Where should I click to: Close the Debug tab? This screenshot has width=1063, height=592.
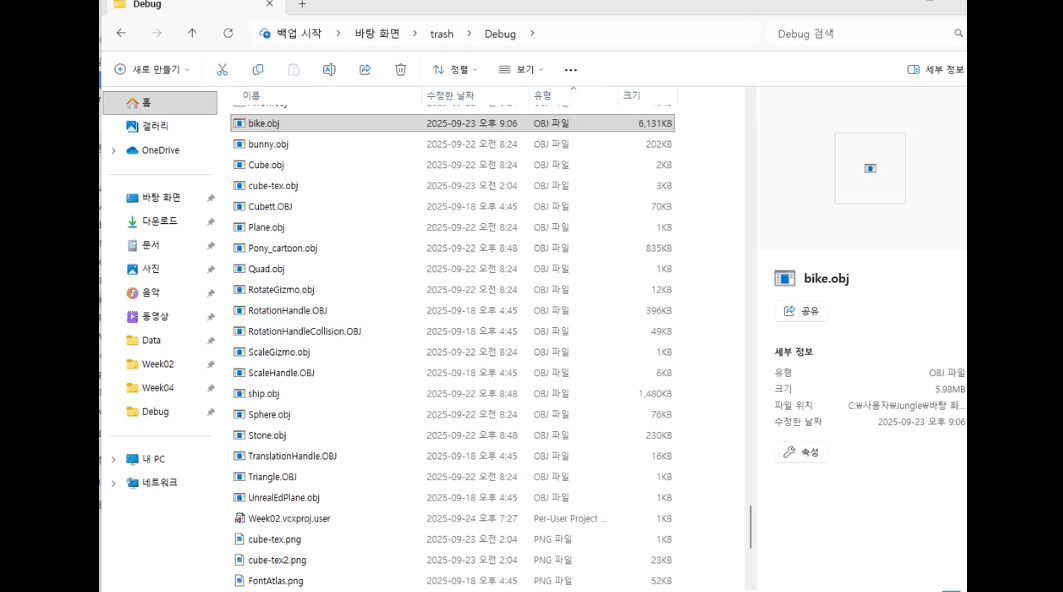[x=270, y=4]
